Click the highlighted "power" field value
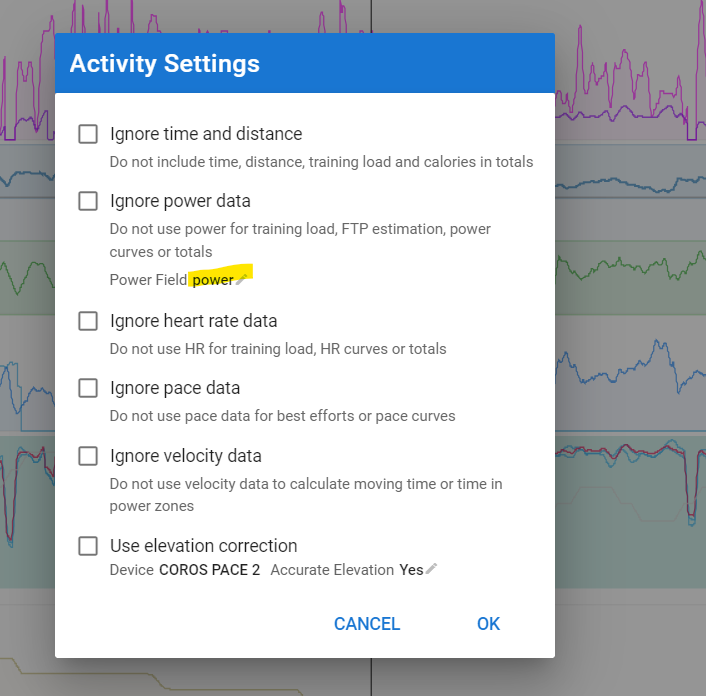706x696 pixels. click(213, 280)
